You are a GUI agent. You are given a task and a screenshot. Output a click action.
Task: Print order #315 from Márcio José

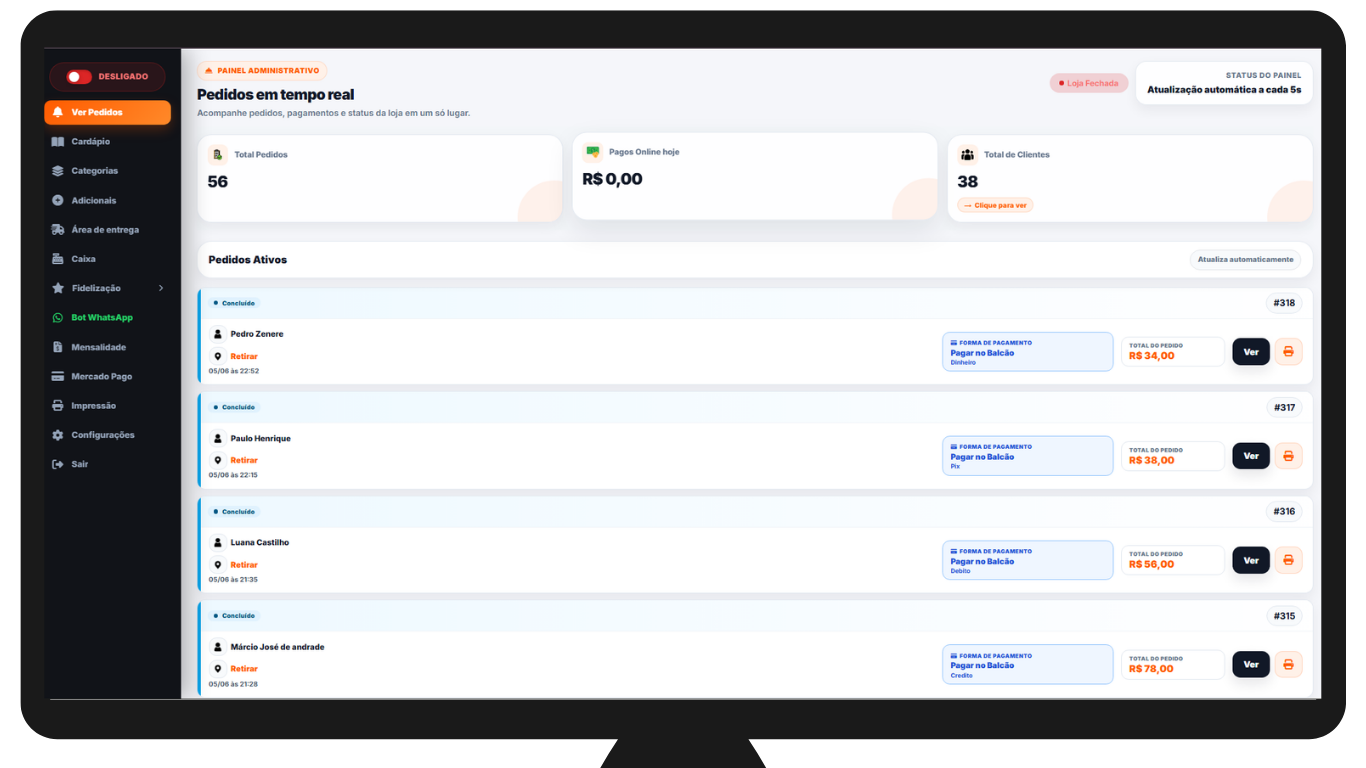coord(1289,665)
